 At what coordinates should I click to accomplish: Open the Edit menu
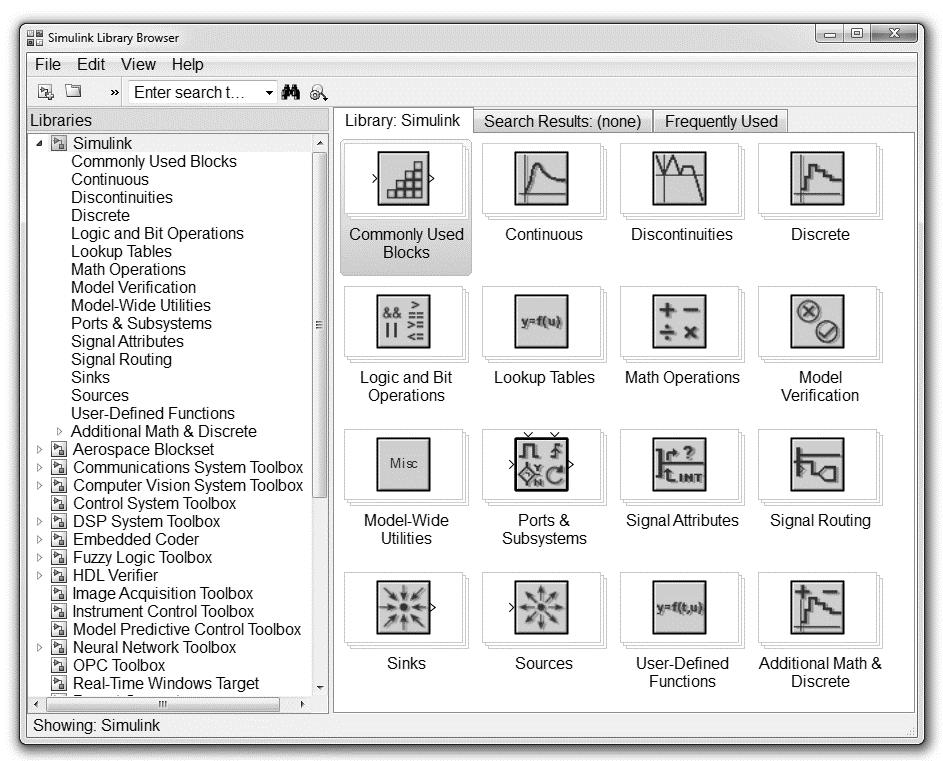pos(91,64)
